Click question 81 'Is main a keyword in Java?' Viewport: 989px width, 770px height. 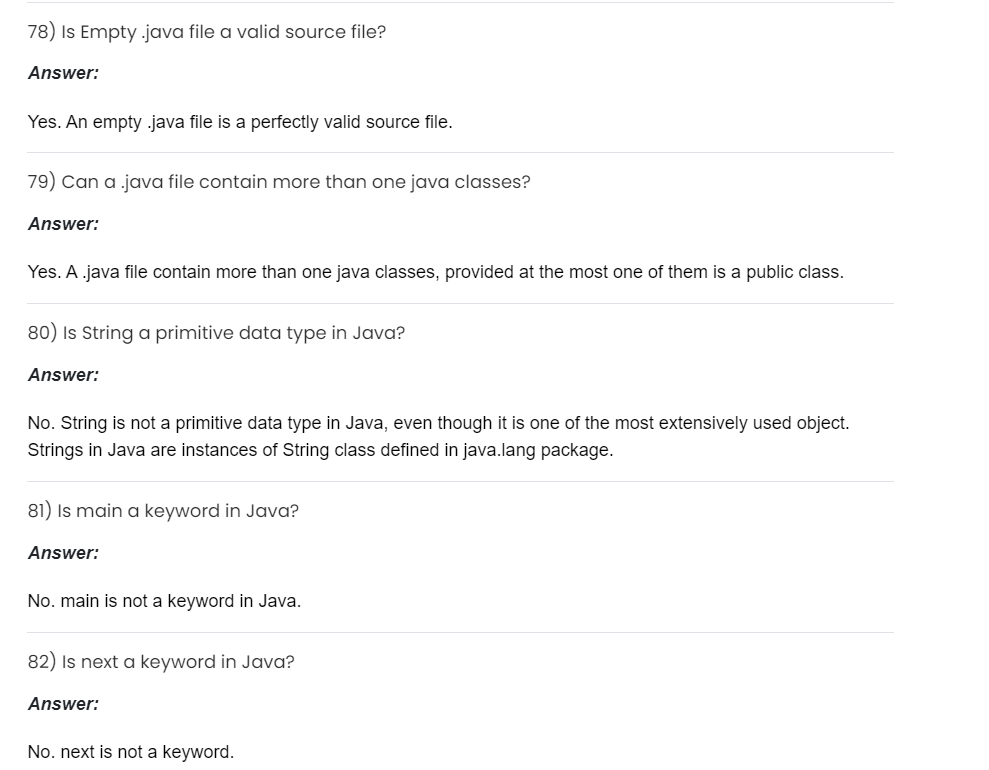163,511
